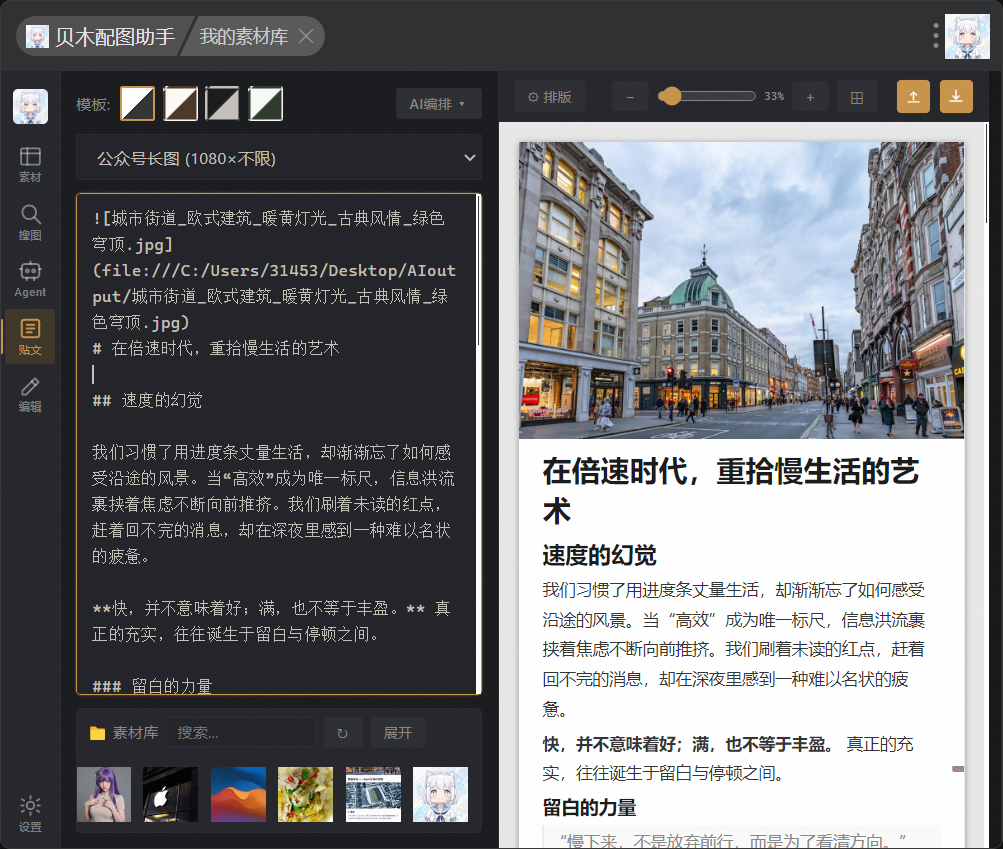This screenshot has width=1003, height=849.
Task: Select the purple-haired girl thumbnail
Action: pos(104,794)
